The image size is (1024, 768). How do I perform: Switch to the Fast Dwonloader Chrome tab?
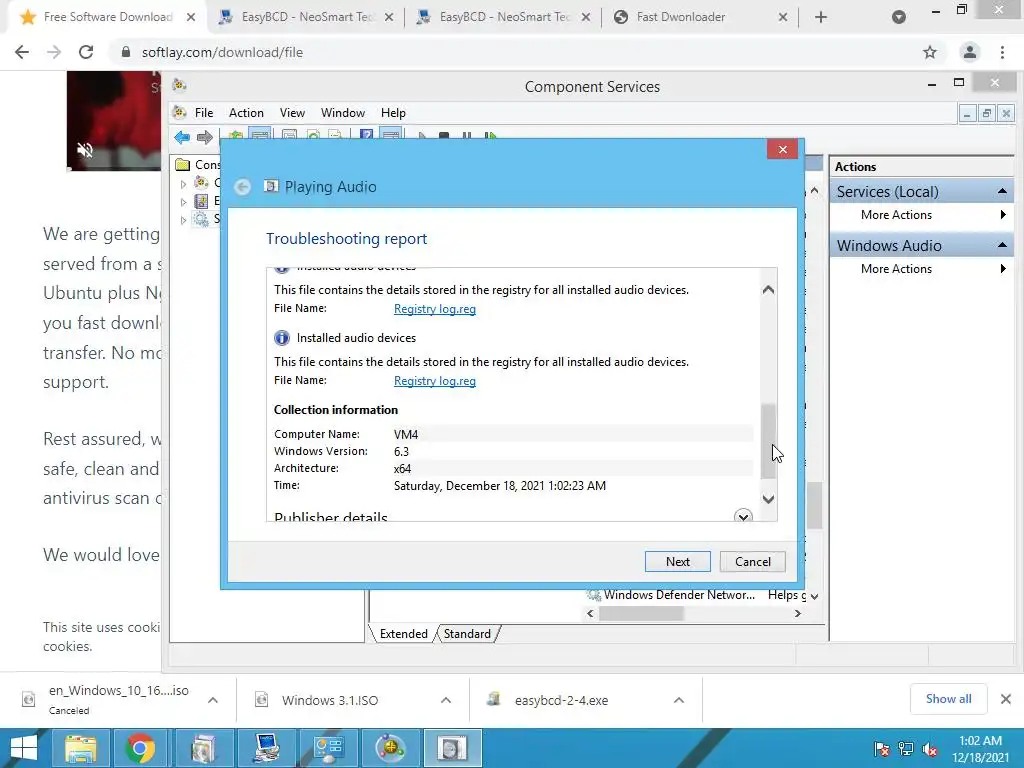click(699, 17)
